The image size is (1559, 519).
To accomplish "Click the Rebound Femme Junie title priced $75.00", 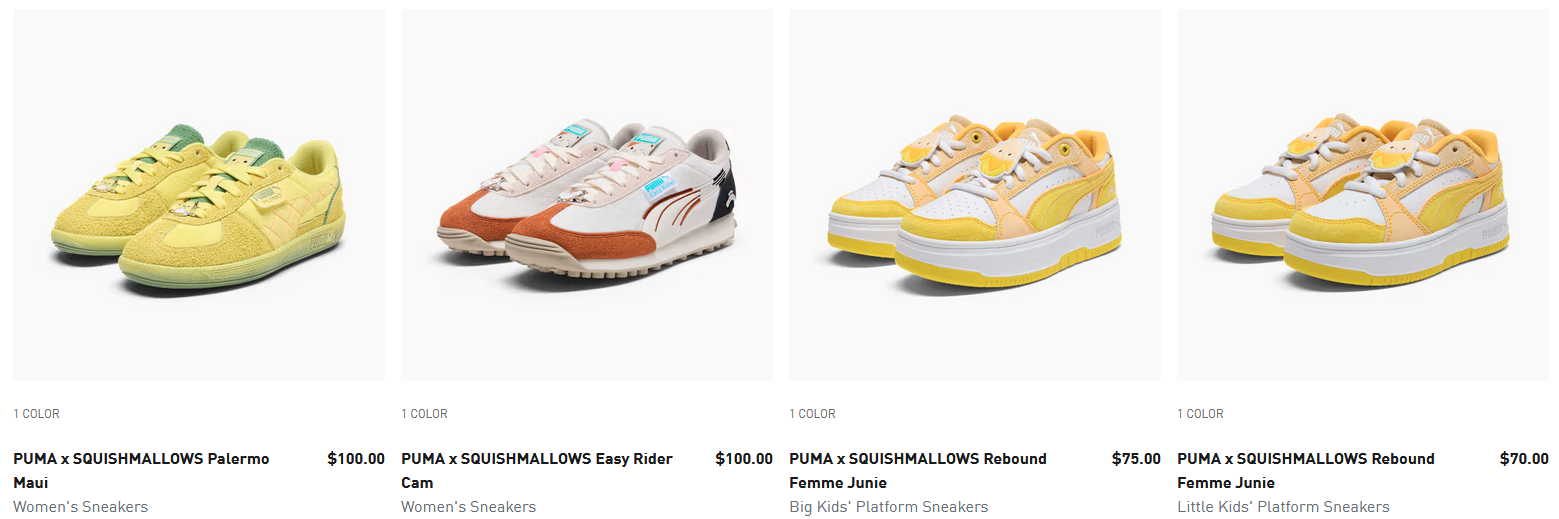I will pos(918,471).
